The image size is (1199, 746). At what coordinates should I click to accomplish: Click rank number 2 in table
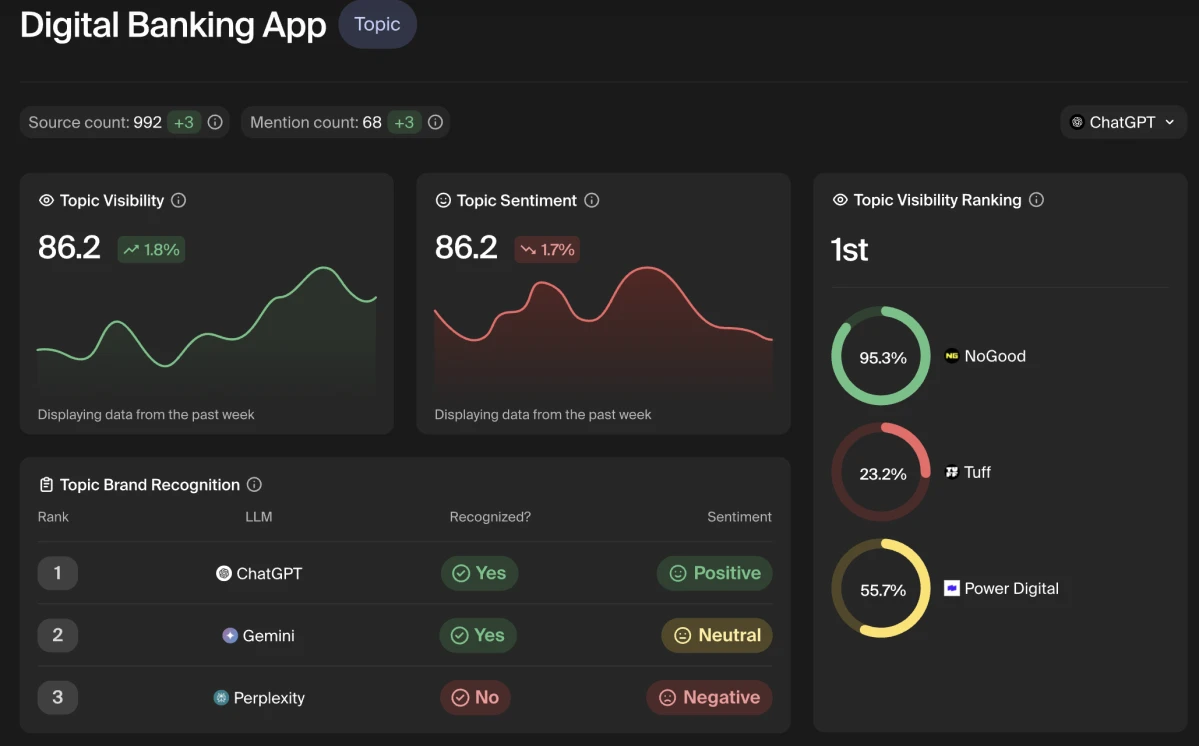(57, 635)
